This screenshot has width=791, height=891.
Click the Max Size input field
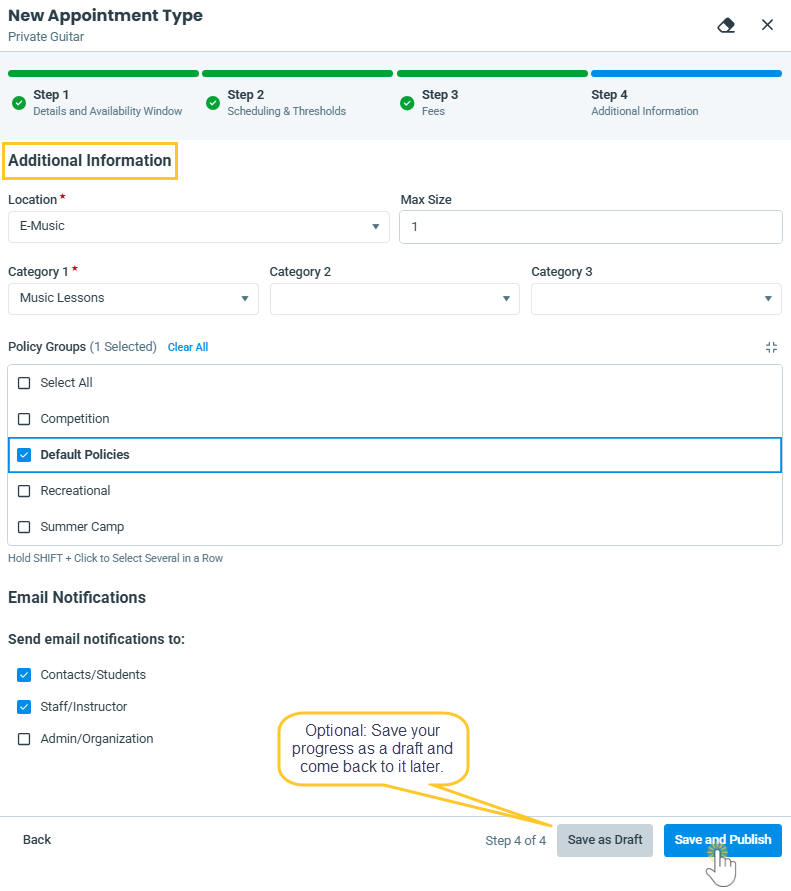590,227
